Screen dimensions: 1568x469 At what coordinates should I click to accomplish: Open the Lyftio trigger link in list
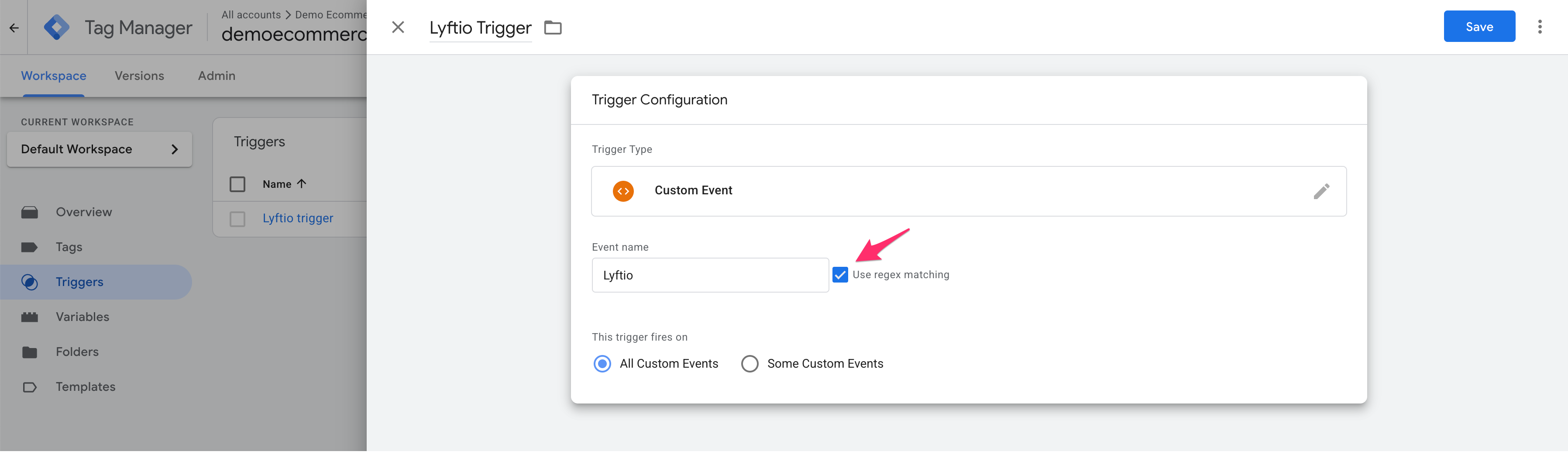click(298, 218)
